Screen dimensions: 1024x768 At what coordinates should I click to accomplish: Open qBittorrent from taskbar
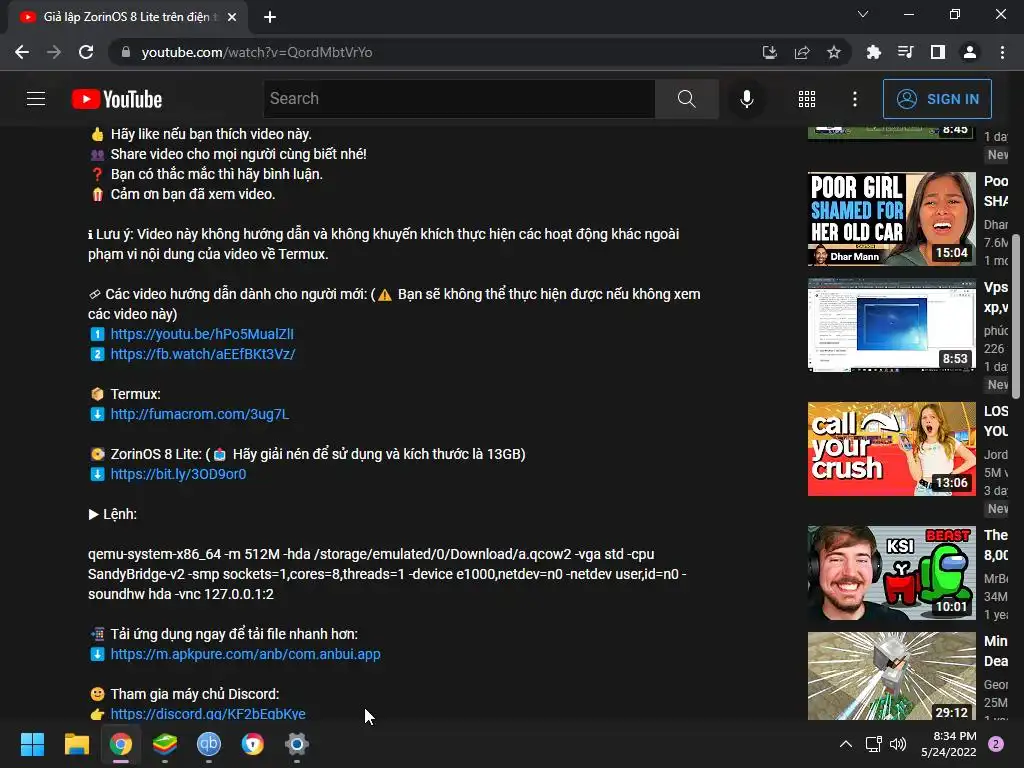pos(209,744)
